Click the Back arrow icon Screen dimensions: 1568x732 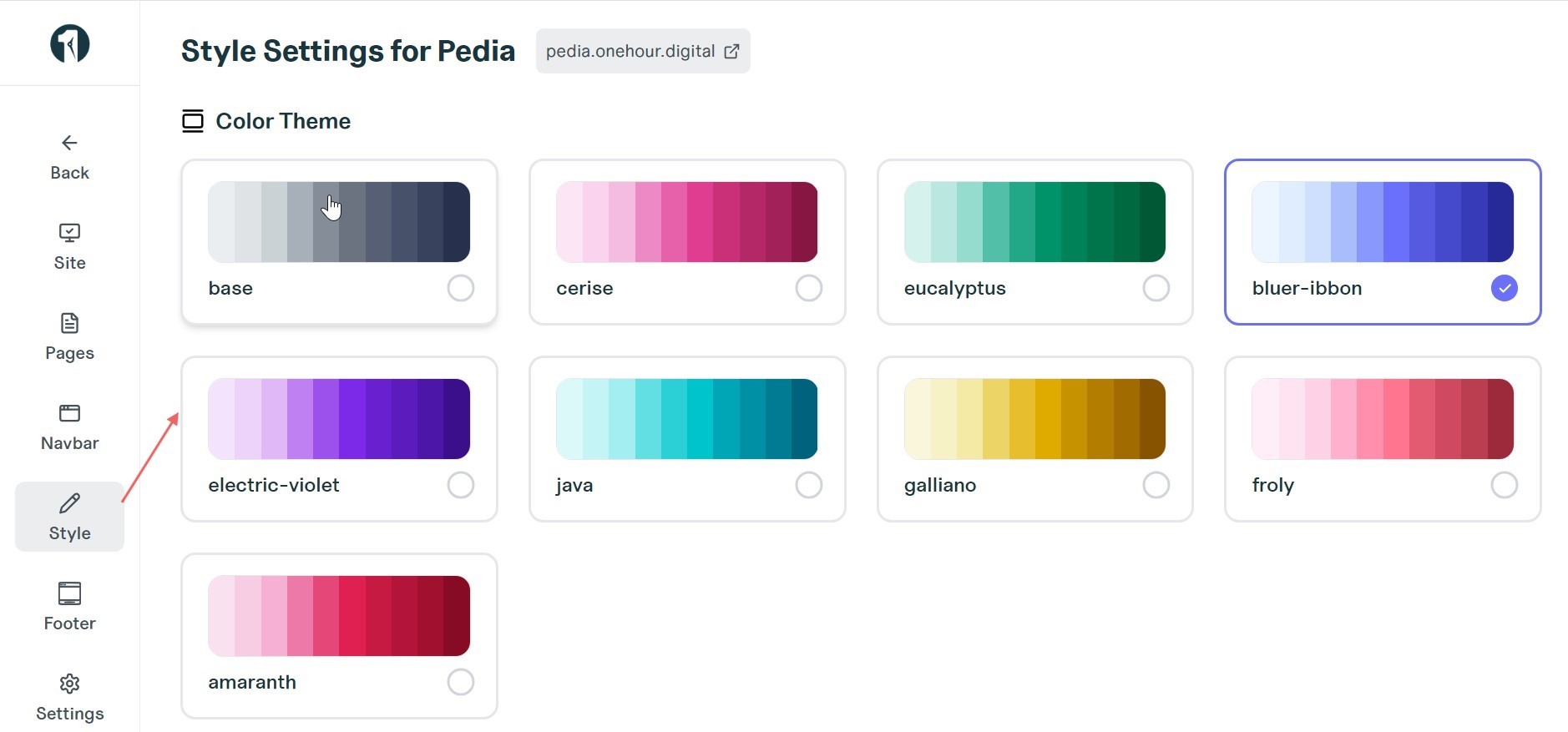(x=69, y=143)
